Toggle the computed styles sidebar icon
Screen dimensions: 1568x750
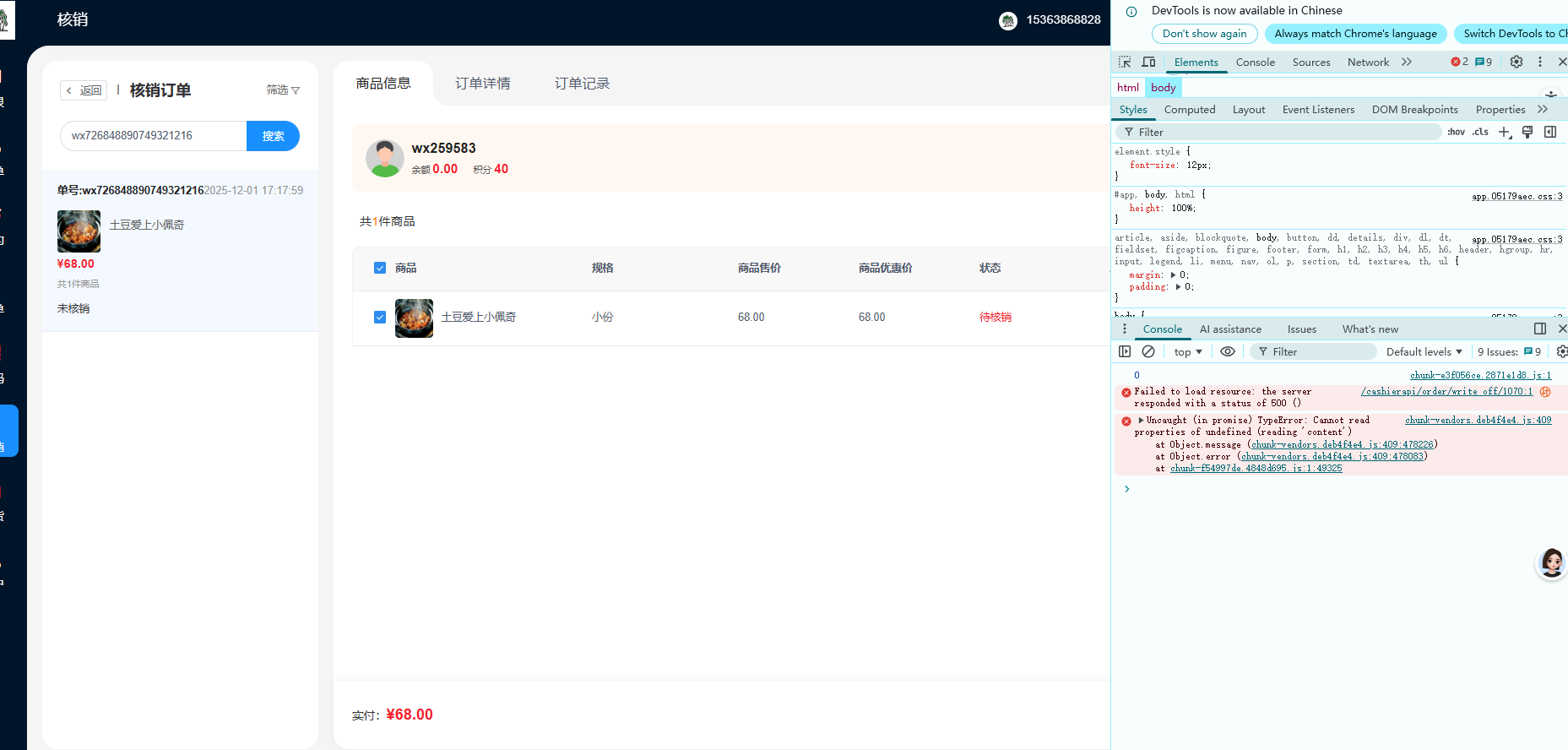click(x=1550, y=132)
